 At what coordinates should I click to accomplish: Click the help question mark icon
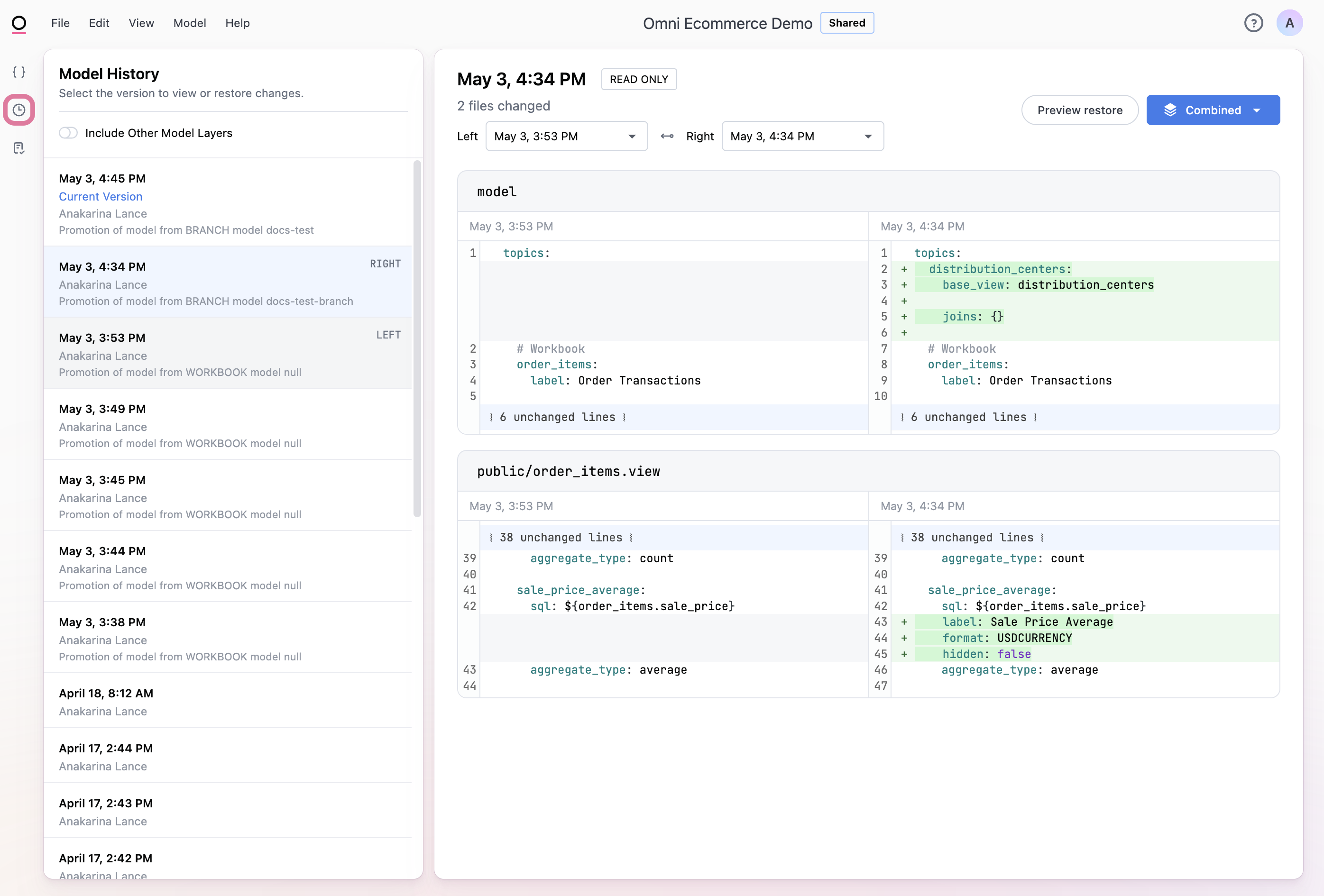(x=1253, y=23)
